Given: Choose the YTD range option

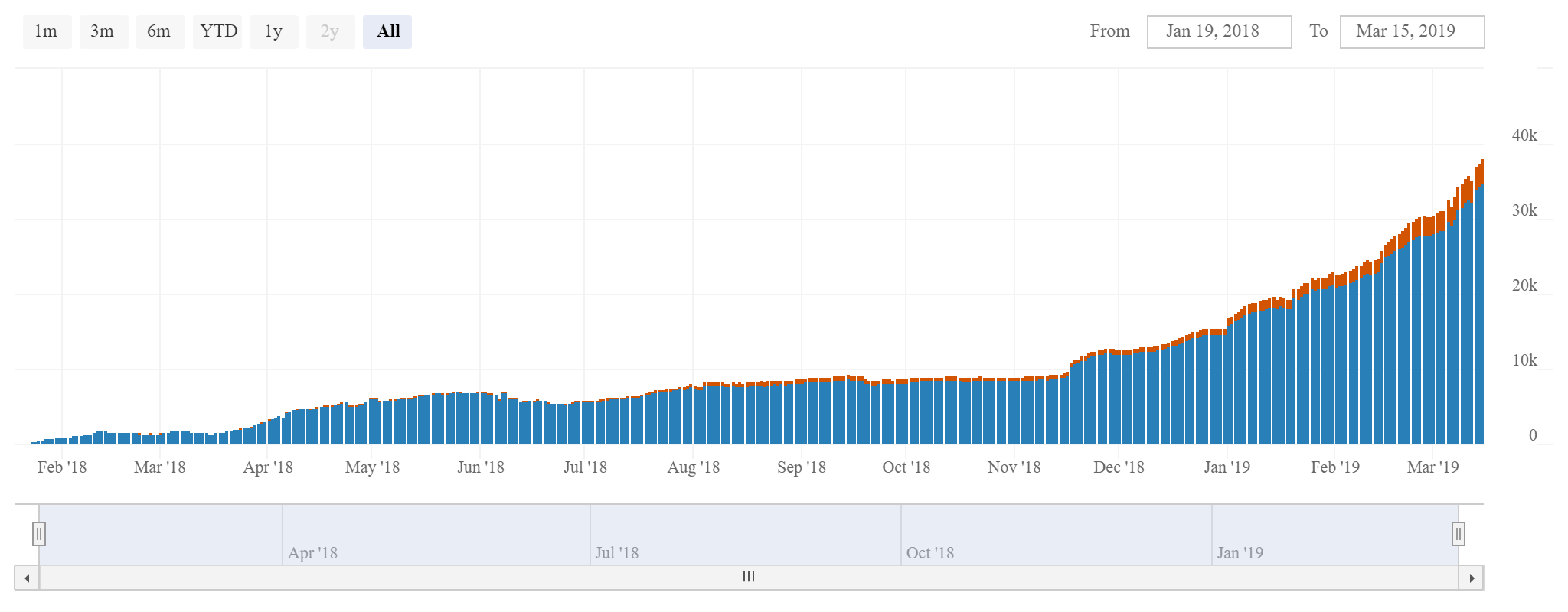Looking at the screenshot, I should pyautogui.click(x=218, y=32).
